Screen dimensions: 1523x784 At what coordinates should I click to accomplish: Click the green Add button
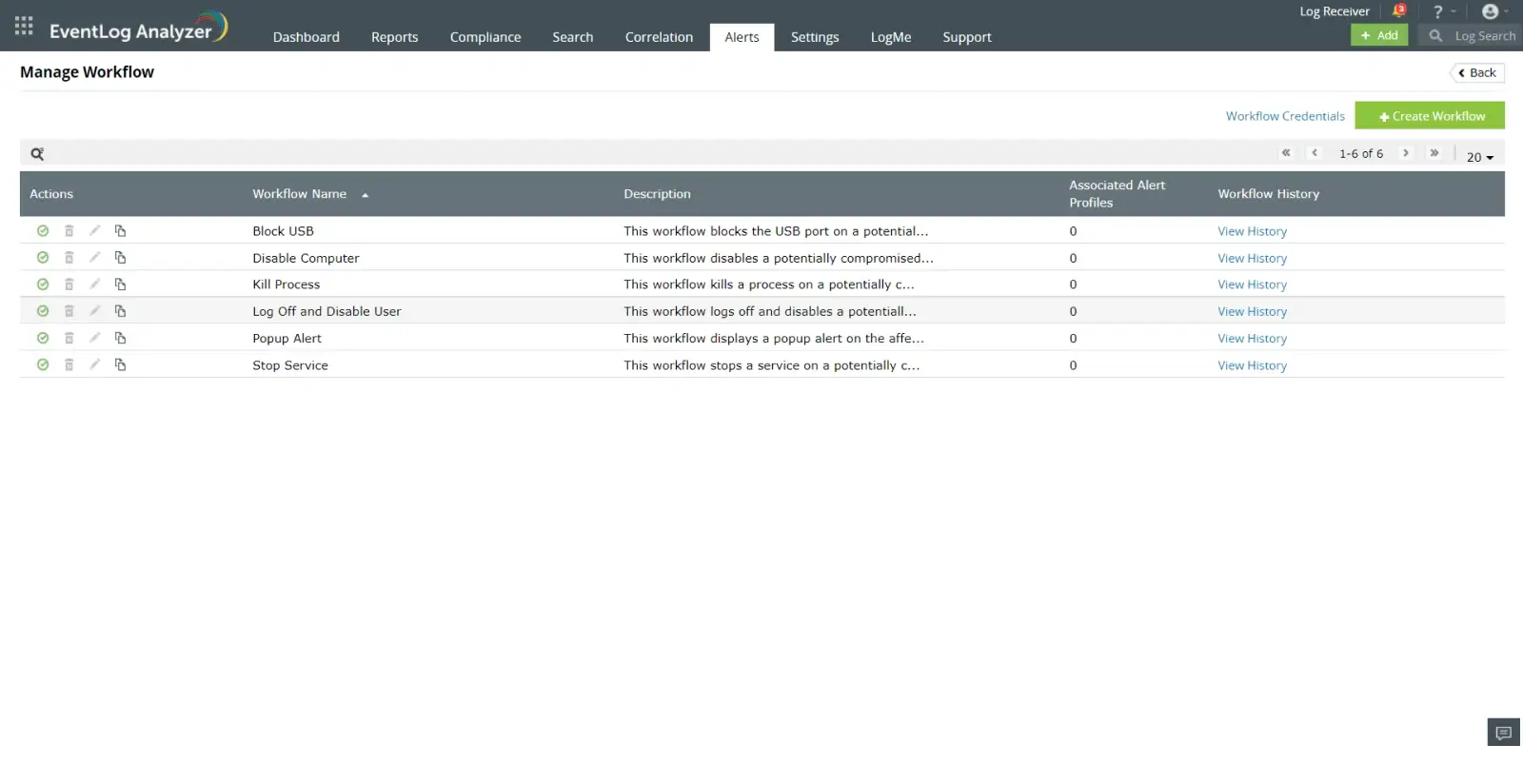pos(1379,35)
